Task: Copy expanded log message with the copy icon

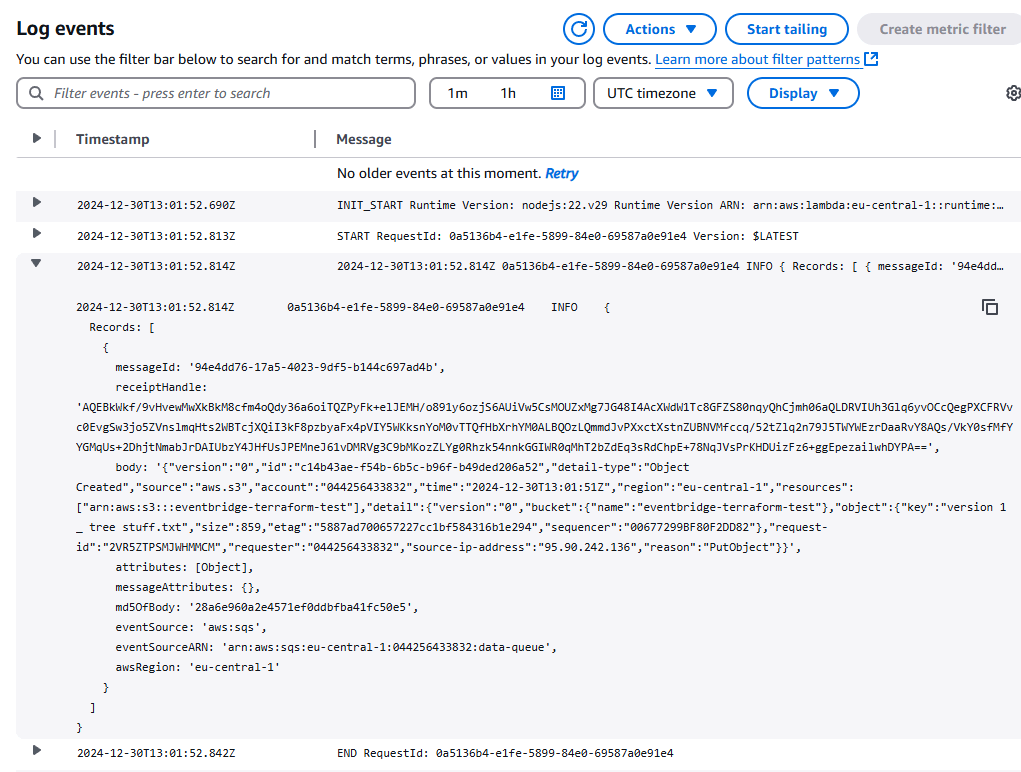Action: (990, 307)
